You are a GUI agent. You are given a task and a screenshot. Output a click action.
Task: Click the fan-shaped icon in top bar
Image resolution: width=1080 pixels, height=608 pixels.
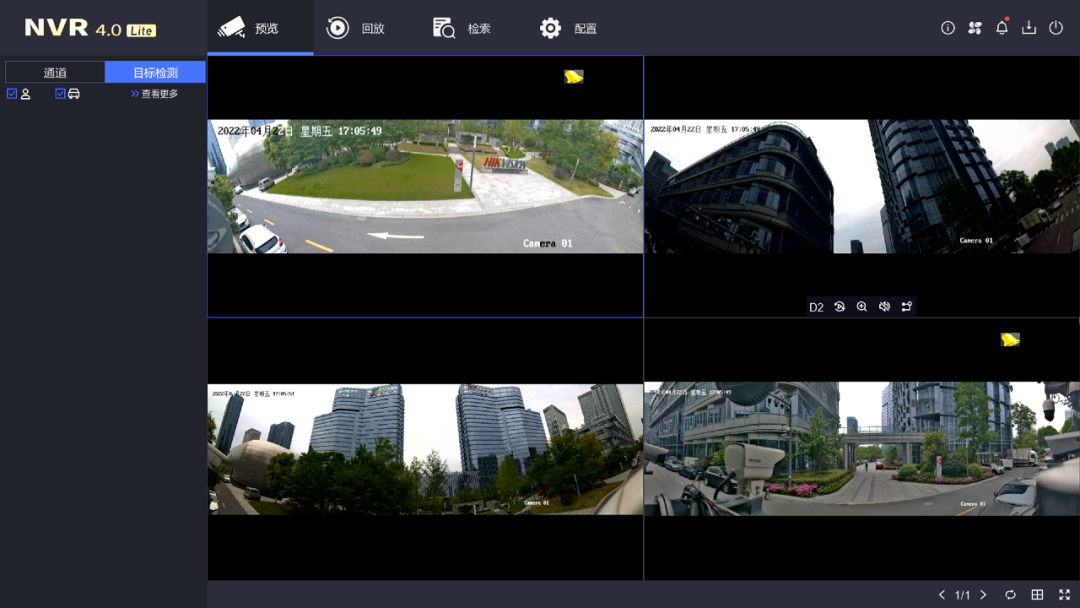[975, 28]
